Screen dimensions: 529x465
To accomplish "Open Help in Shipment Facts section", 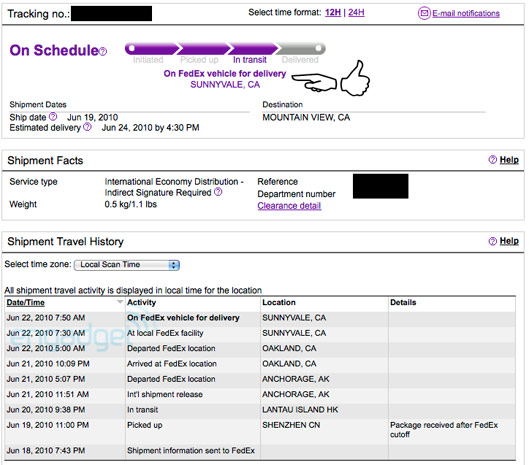I will pyautogui.click(x=509, y=160).
